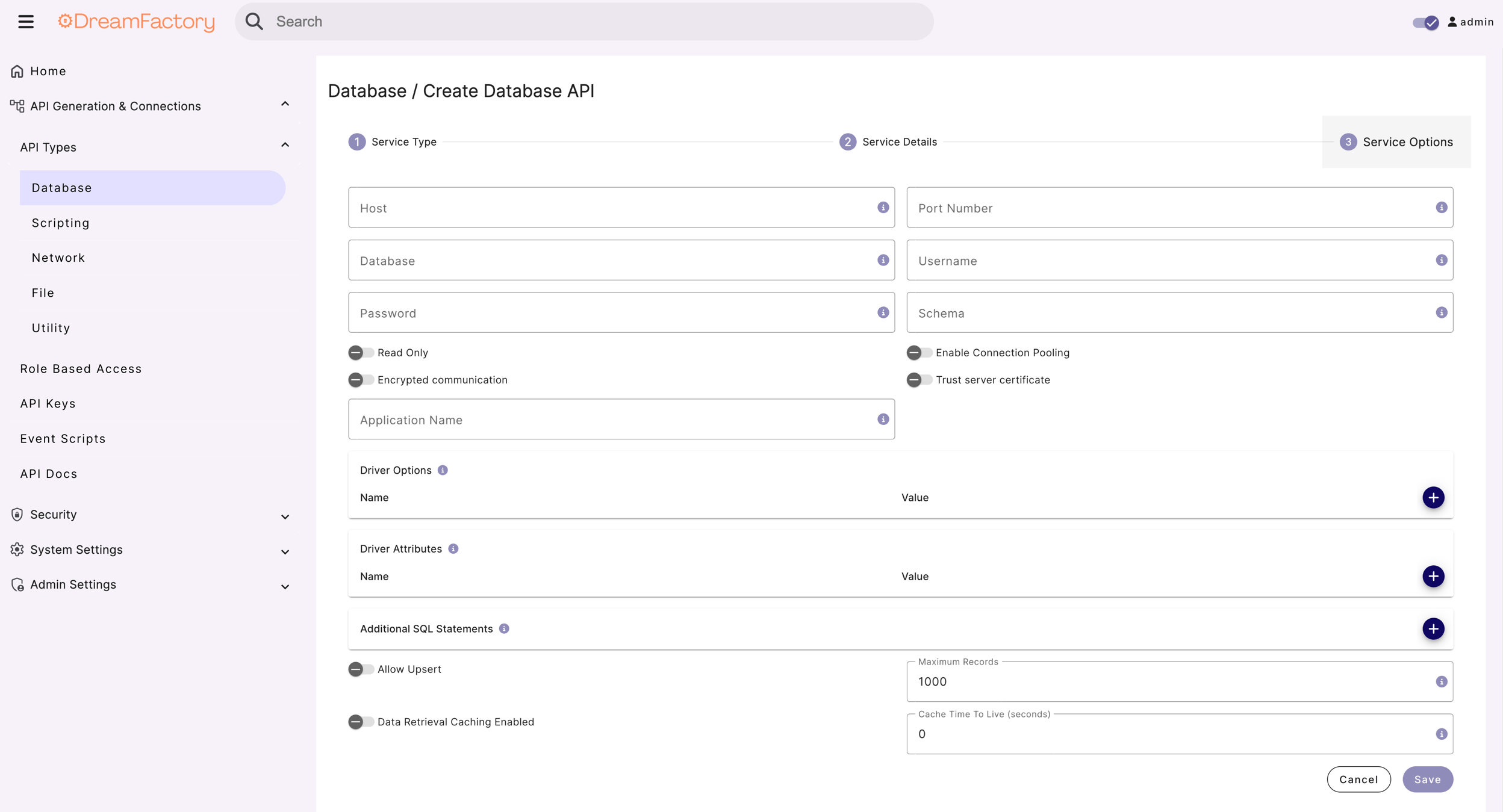Turn on Enable Connection Pooling
1503x812 pixels.
click(918, 353)
